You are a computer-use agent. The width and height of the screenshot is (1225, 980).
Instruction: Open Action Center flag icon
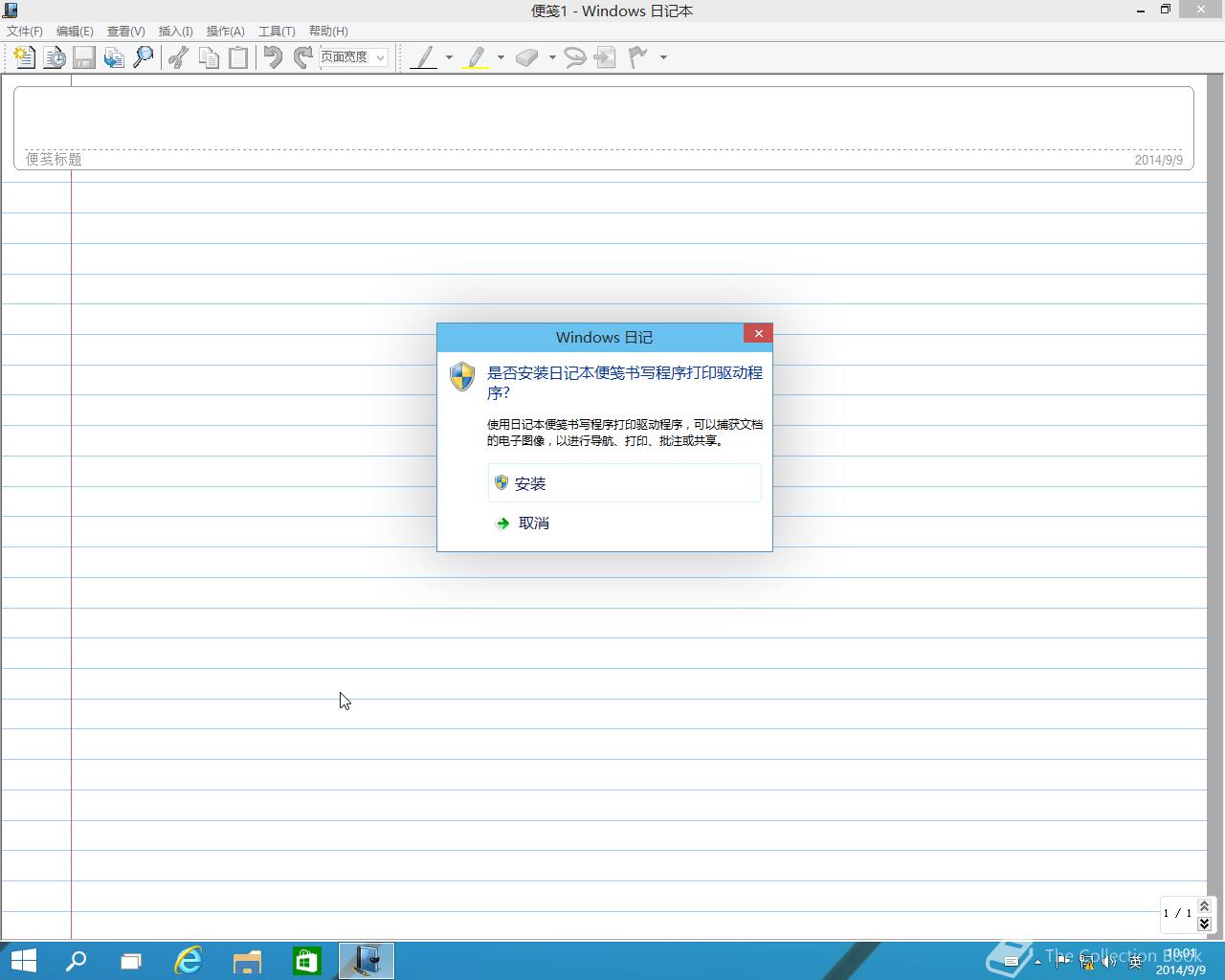click(1063, 962)
